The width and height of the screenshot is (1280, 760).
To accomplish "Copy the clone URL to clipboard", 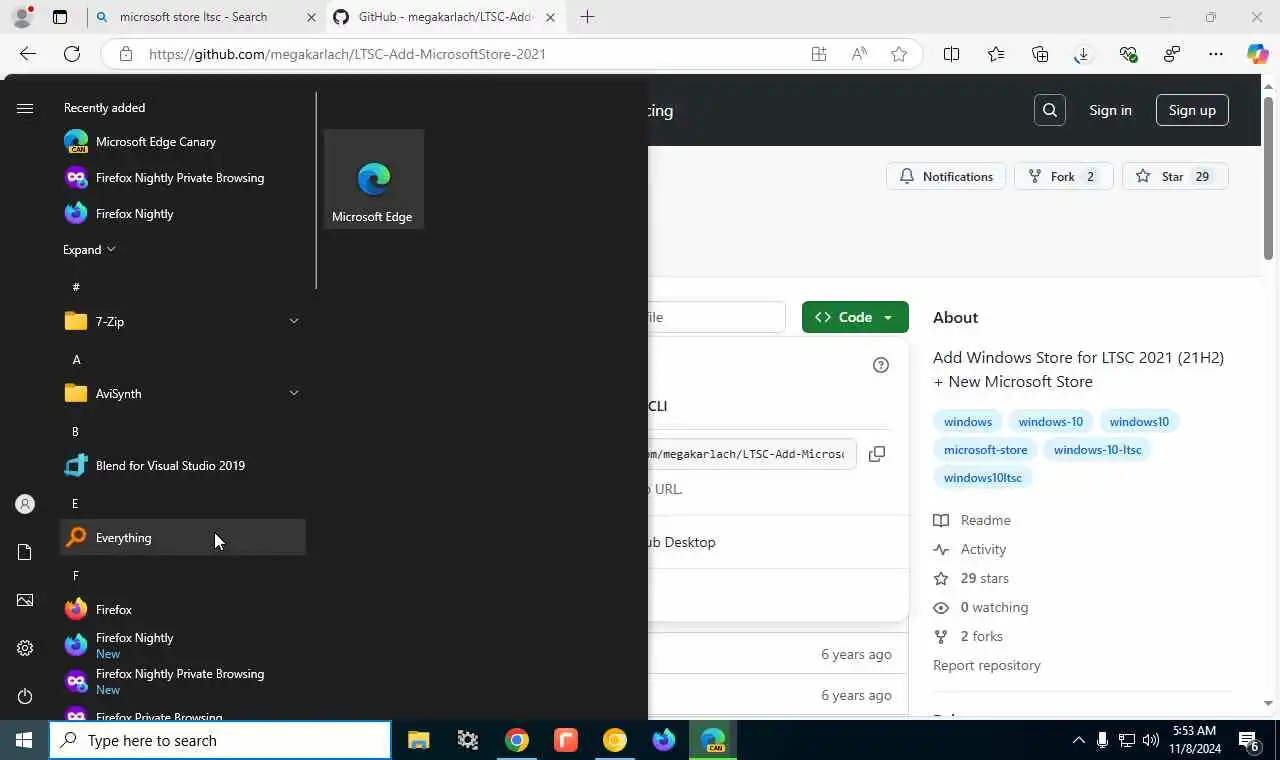I will [x=877, y=454].
